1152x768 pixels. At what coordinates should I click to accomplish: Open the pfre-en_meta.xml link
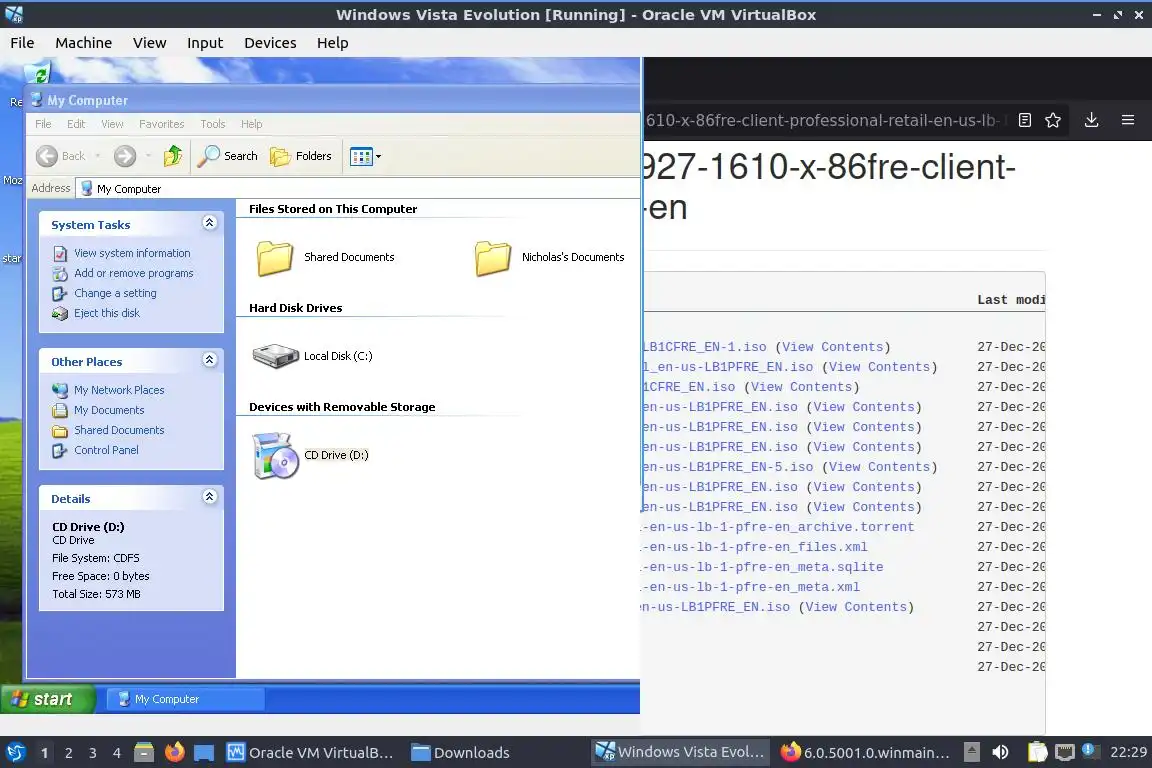point(751,586)
